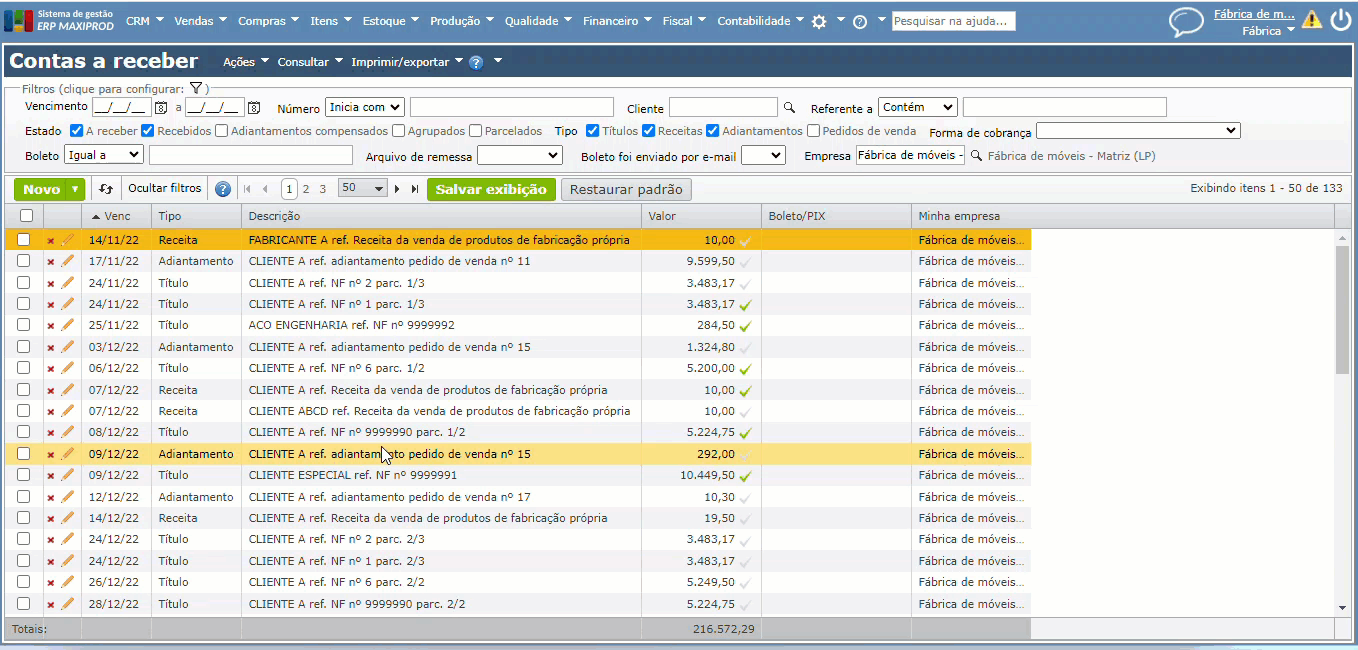The image size is (1358, 650).
Task: Click the Restaurar padrão button
Action: pyautogui.click(x=626, y=189)
